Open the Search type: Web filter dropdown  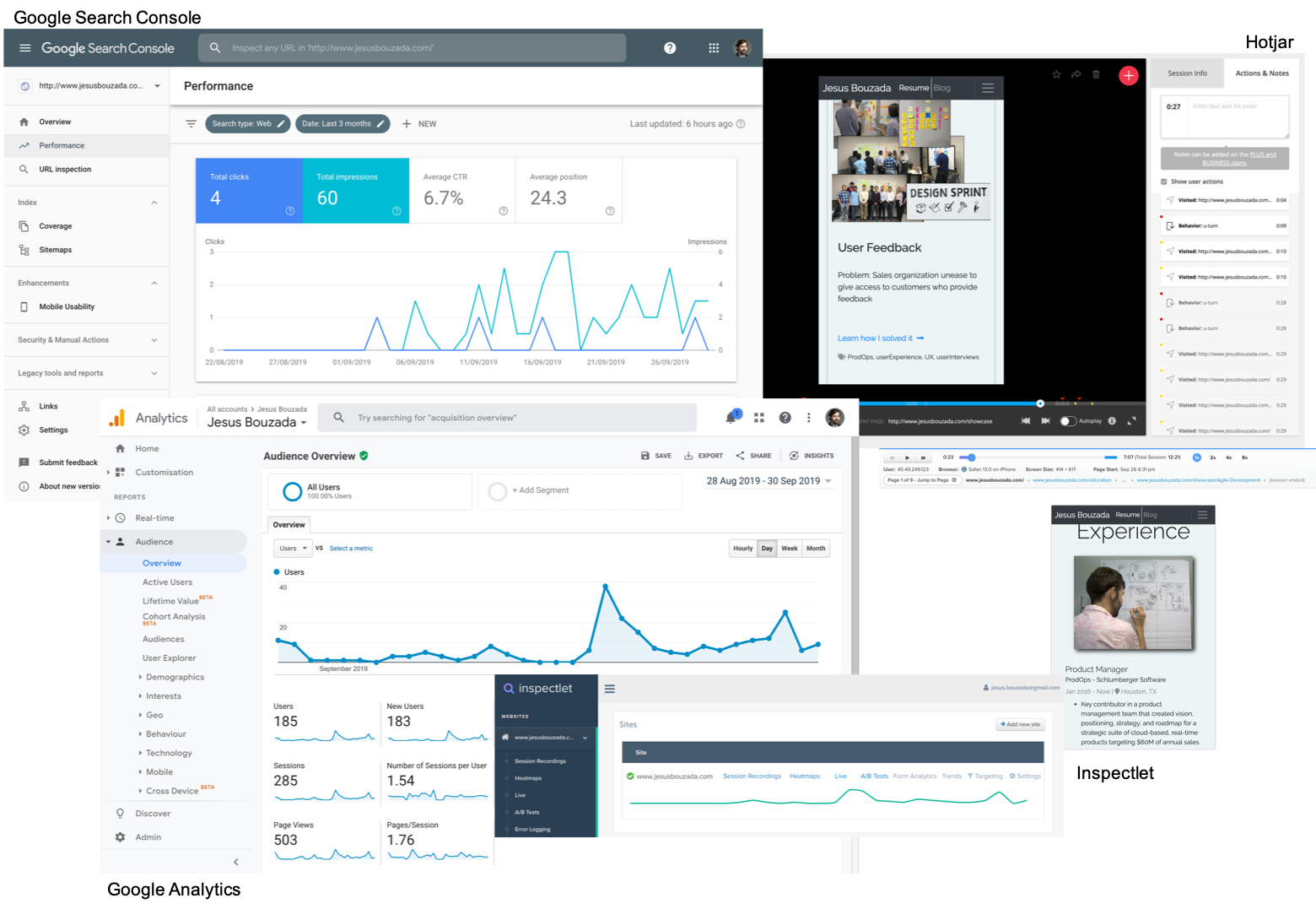247,123
